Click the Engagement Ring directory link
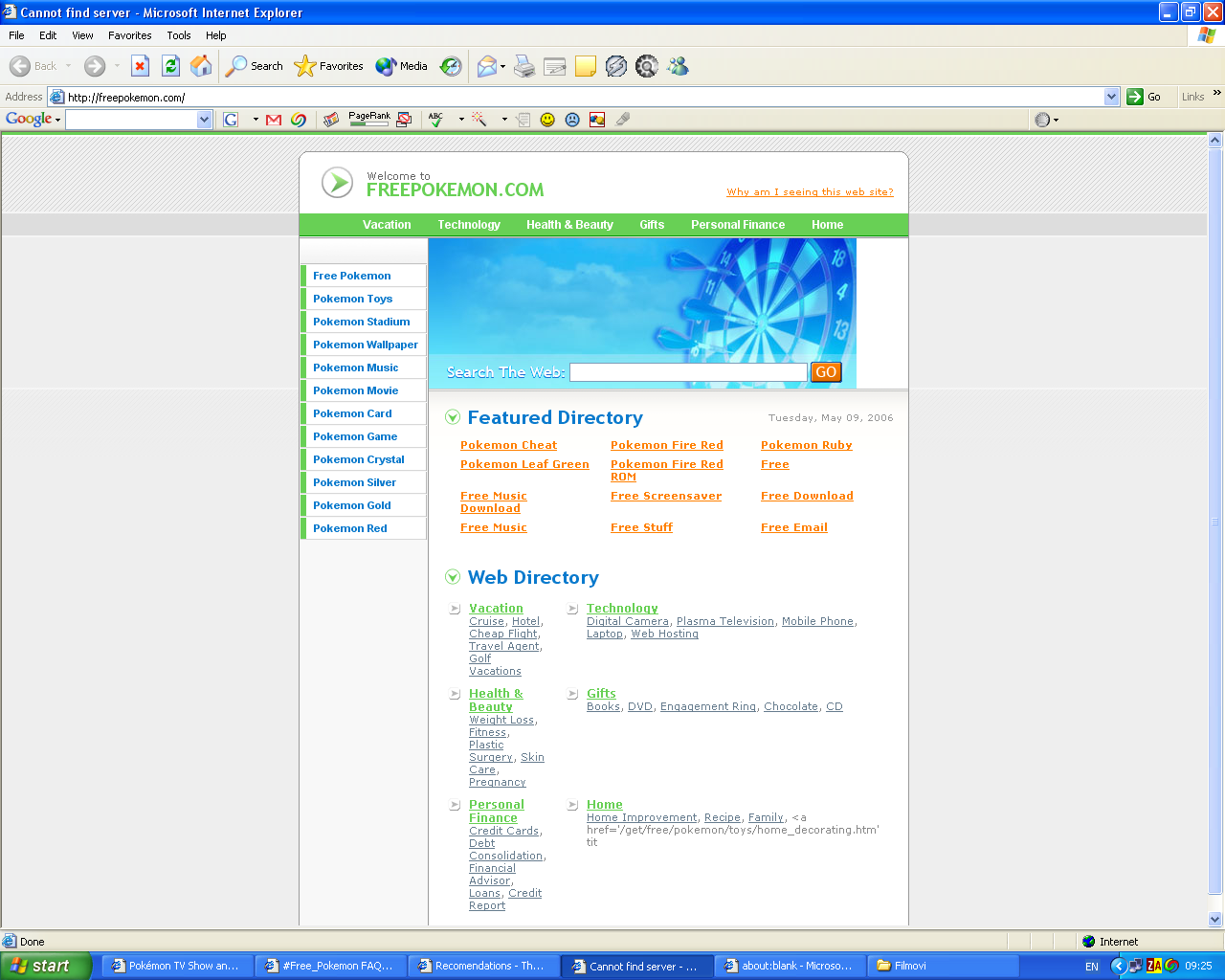Image resolution: width=1225 pixels, height=980 pixels. 708,706
